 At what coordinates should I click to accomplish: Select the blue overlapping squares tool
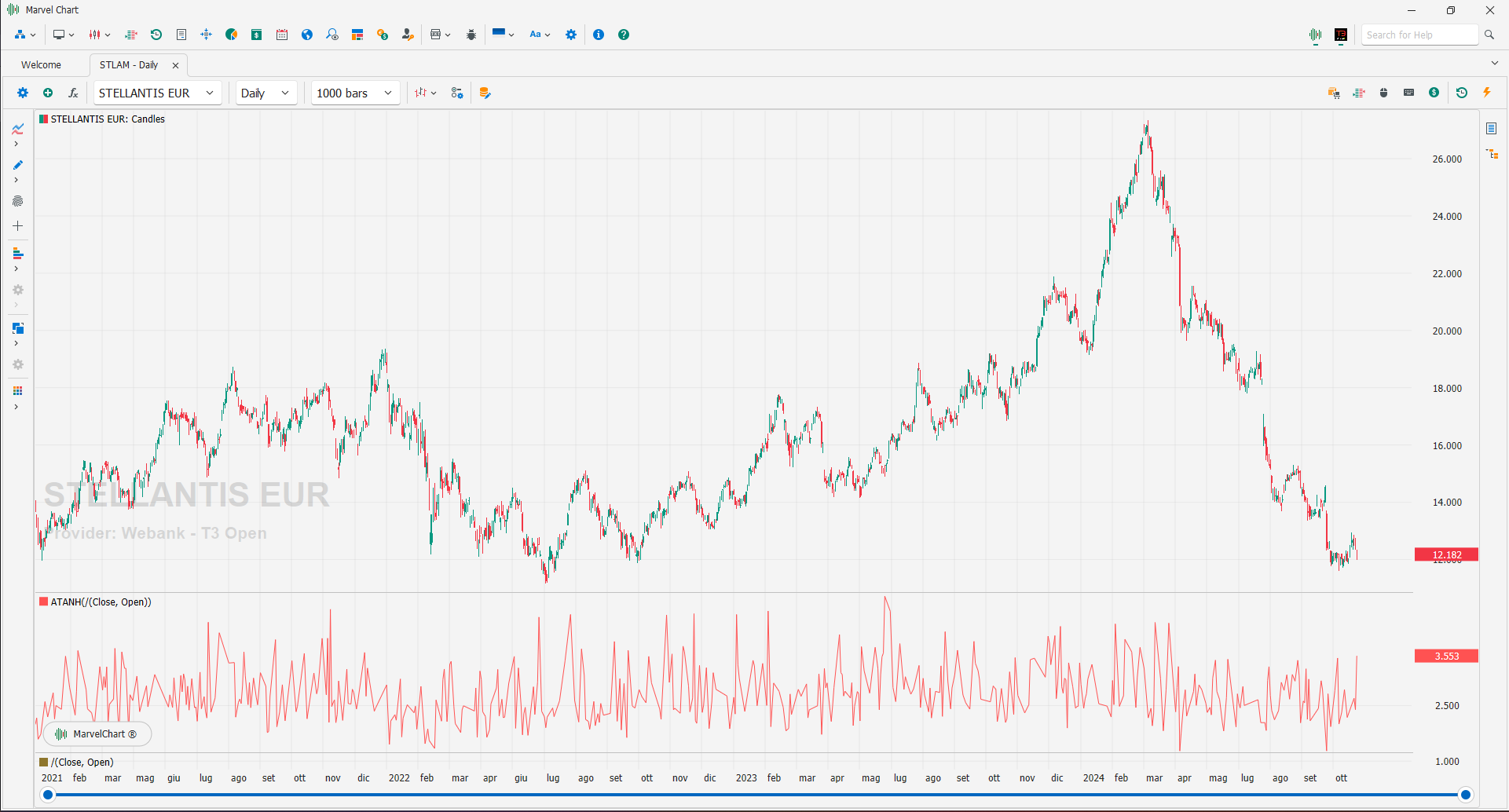(x=17, y=328)
